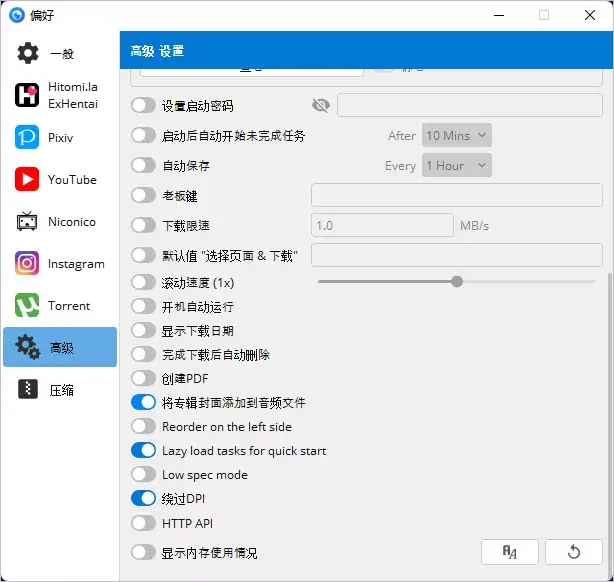Click the 压缩 archive icon
The width and height of the screenshot is (614, 582).
click(x=28, y=389)
